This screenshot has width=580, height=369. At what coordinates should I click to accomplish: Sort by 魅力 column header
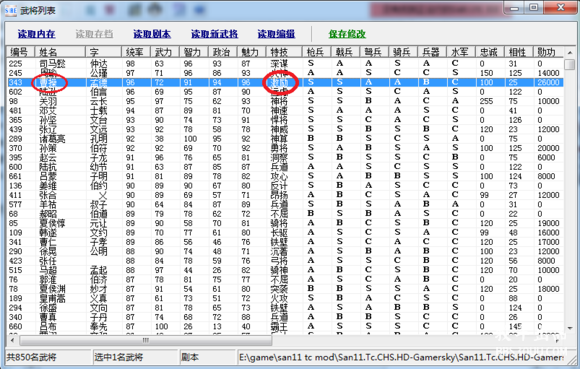(252, 52)
